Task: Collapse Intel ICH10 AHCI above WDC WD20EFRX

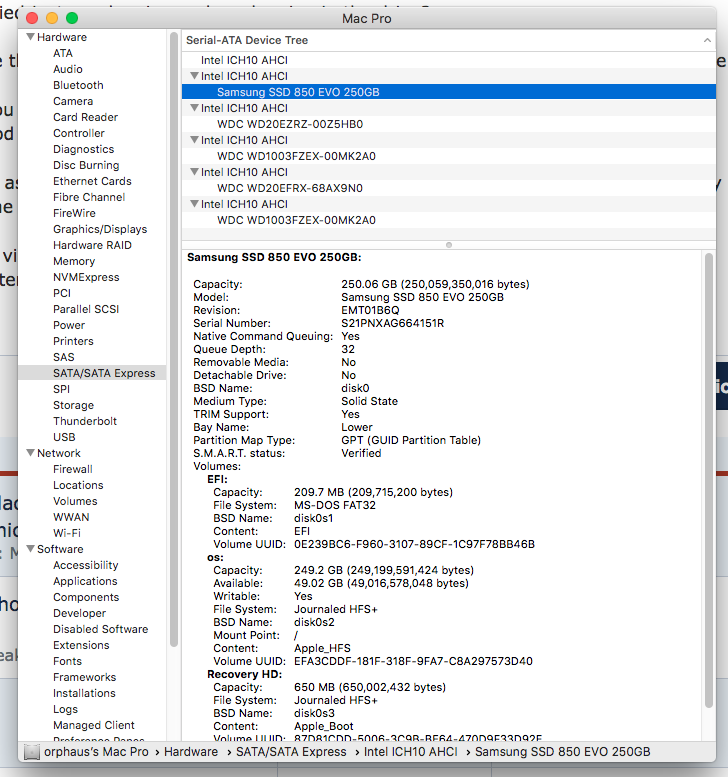Action: [x=194, y=172]
